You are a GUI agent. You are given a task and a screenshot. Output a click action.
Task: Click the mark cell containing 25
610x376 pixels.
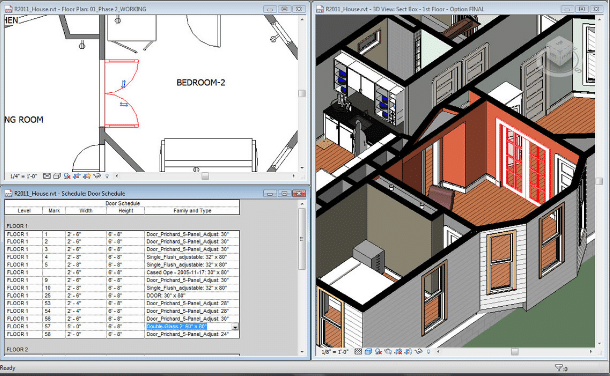tap(54, 296)
